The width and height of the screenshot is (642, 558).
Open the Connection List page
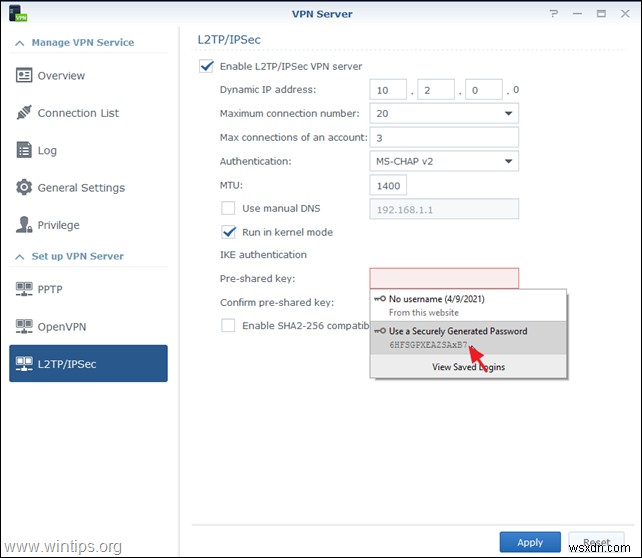pos(88,113)
